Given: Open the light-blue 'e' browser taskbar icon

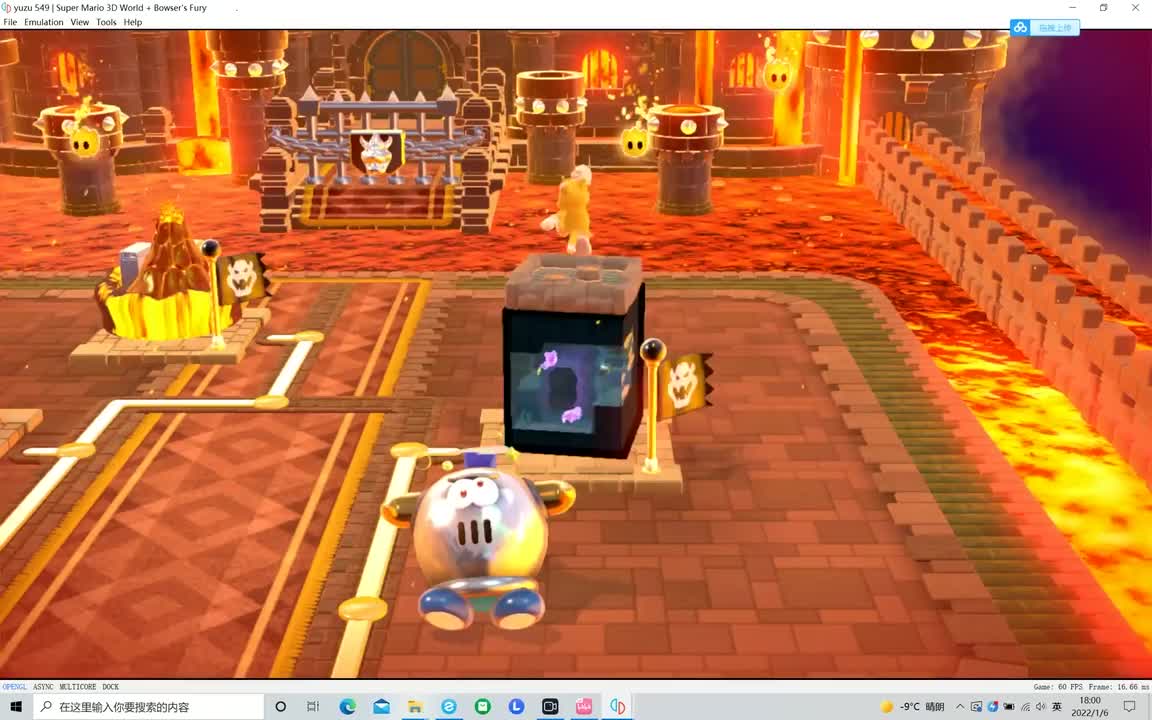Looking at the screenshot, I should [x=449, y=707].
